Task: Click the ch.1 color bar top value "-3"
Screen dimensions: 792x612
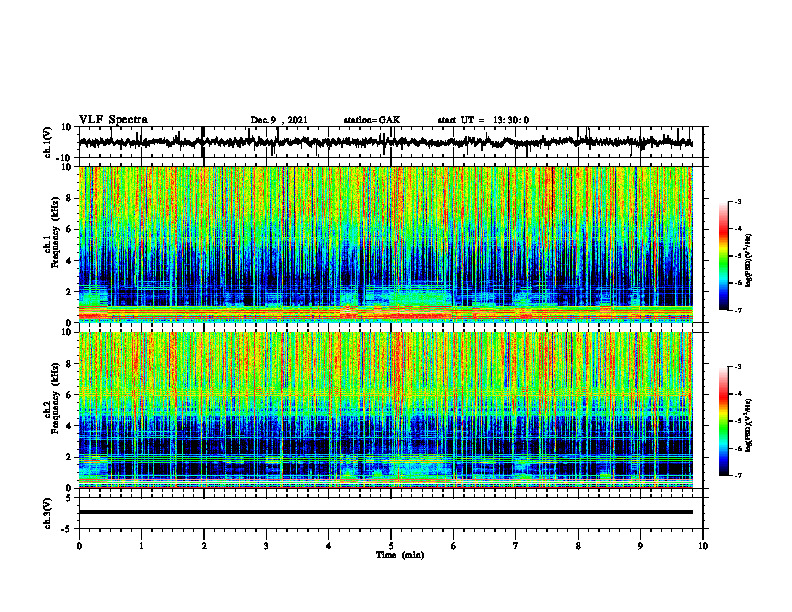Action: tap(737, 202)
